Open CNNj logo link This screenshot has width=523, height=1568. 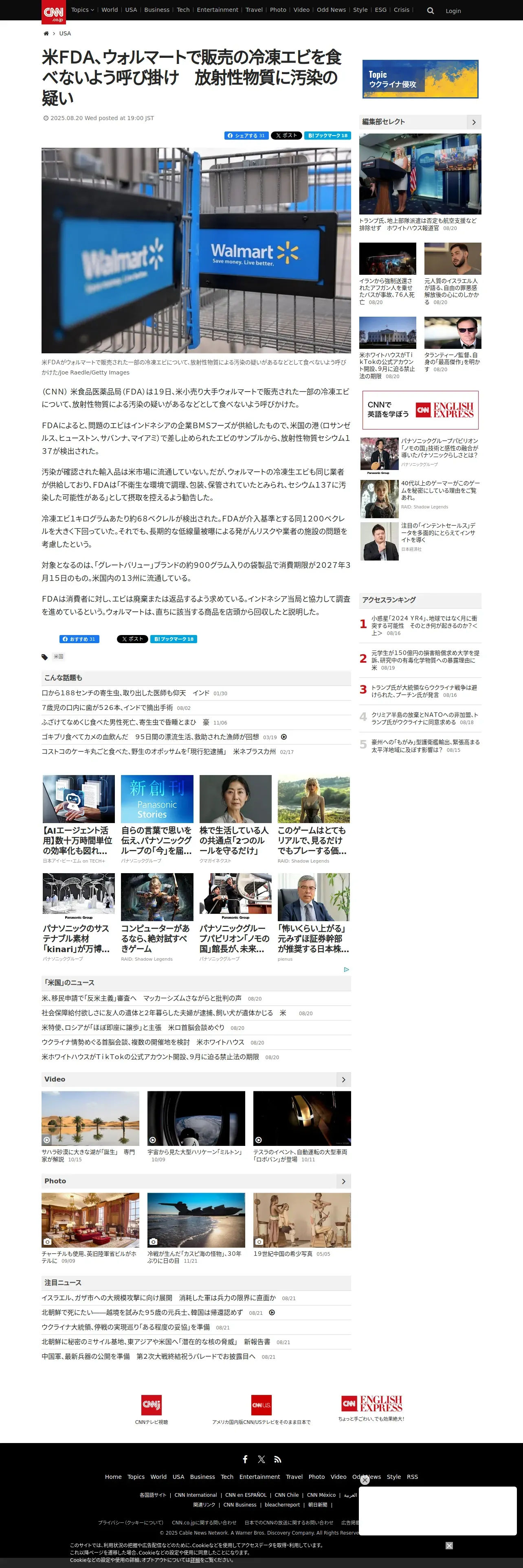(x=152, y=1405)
